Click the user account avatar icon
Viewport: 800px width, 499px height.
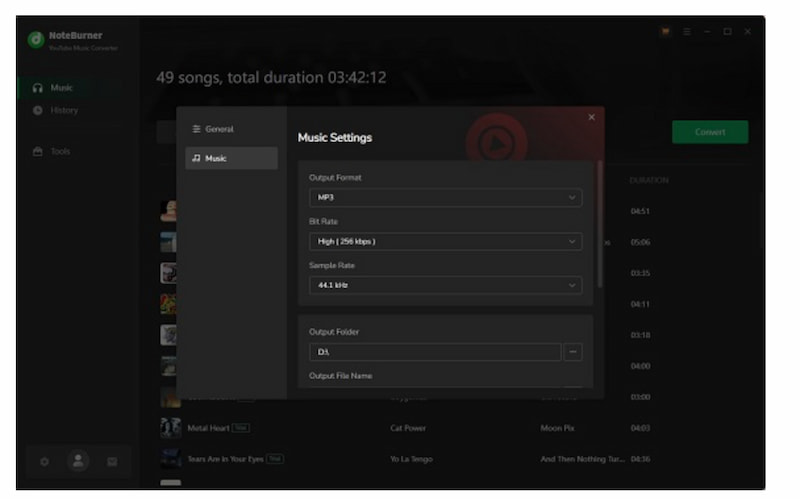(78, 461)
